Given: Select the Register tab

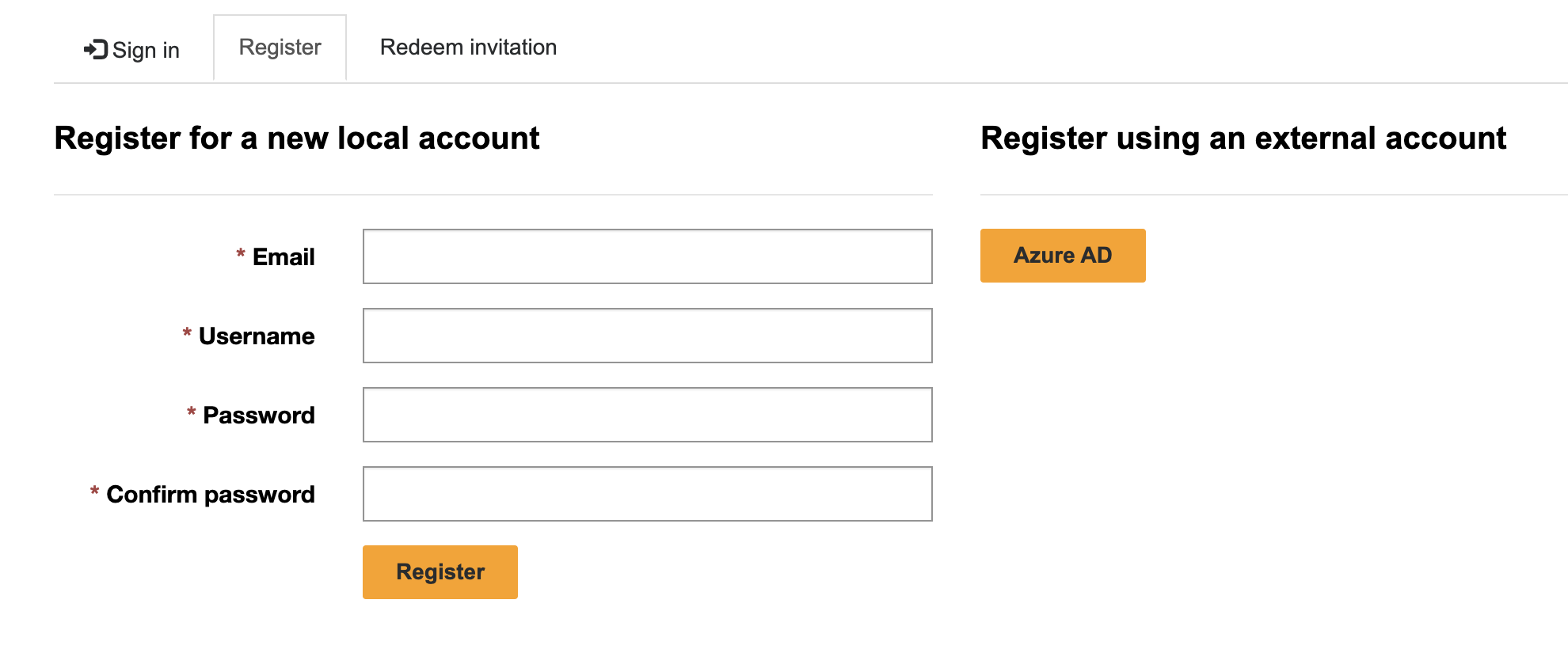Looking at the screenshot, I should tap(280, 47).
